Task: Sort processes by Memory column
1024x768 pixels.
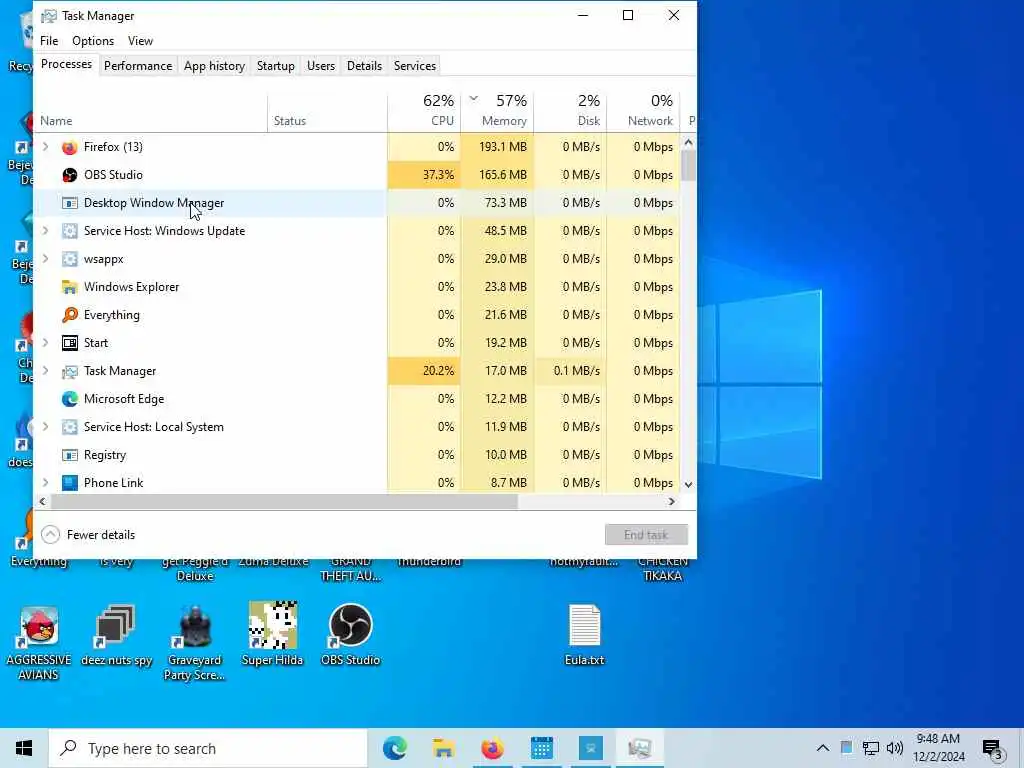Action: click(x=498, y=111)
